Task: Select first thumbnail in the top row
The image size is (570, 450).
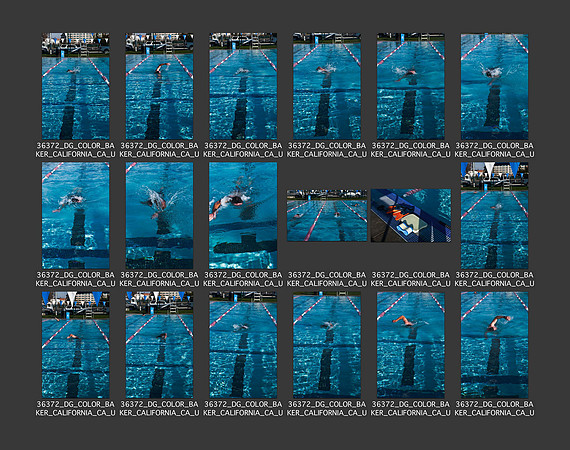Action: [x=76, y=86]
